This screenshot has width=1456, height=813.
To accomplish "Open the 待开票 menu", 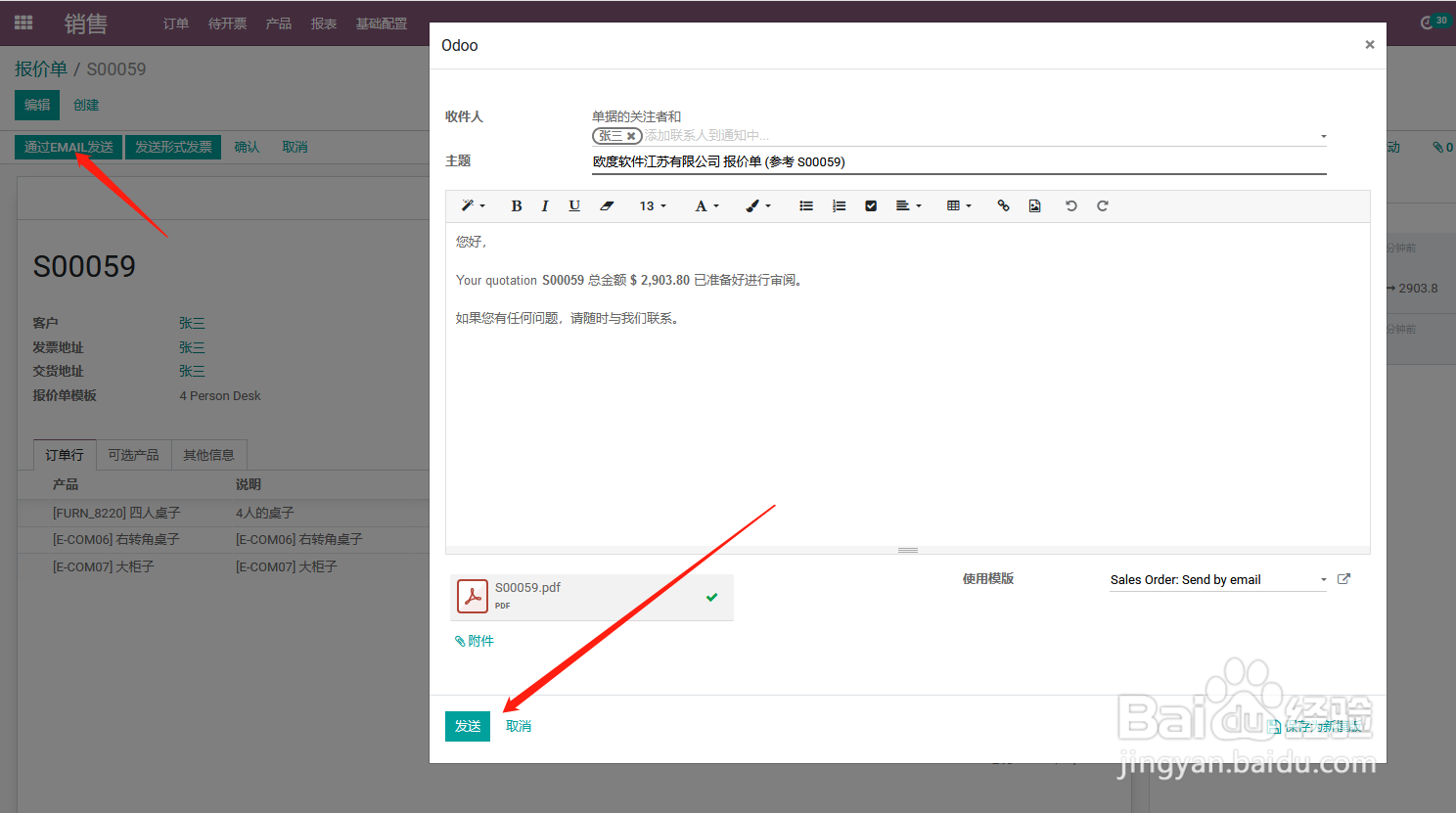I will point(228,23).
